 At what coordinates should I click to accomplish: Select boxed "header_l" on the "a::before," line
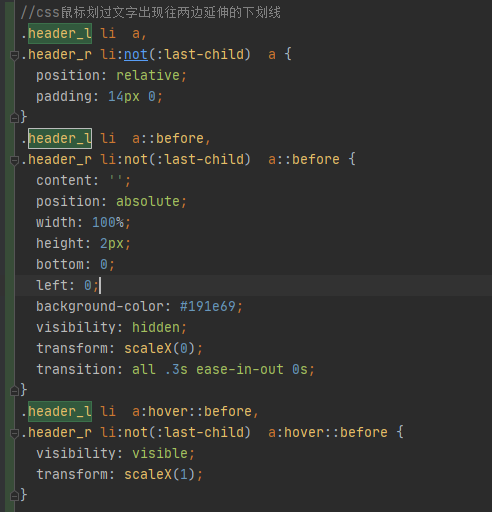coord(60,138)
